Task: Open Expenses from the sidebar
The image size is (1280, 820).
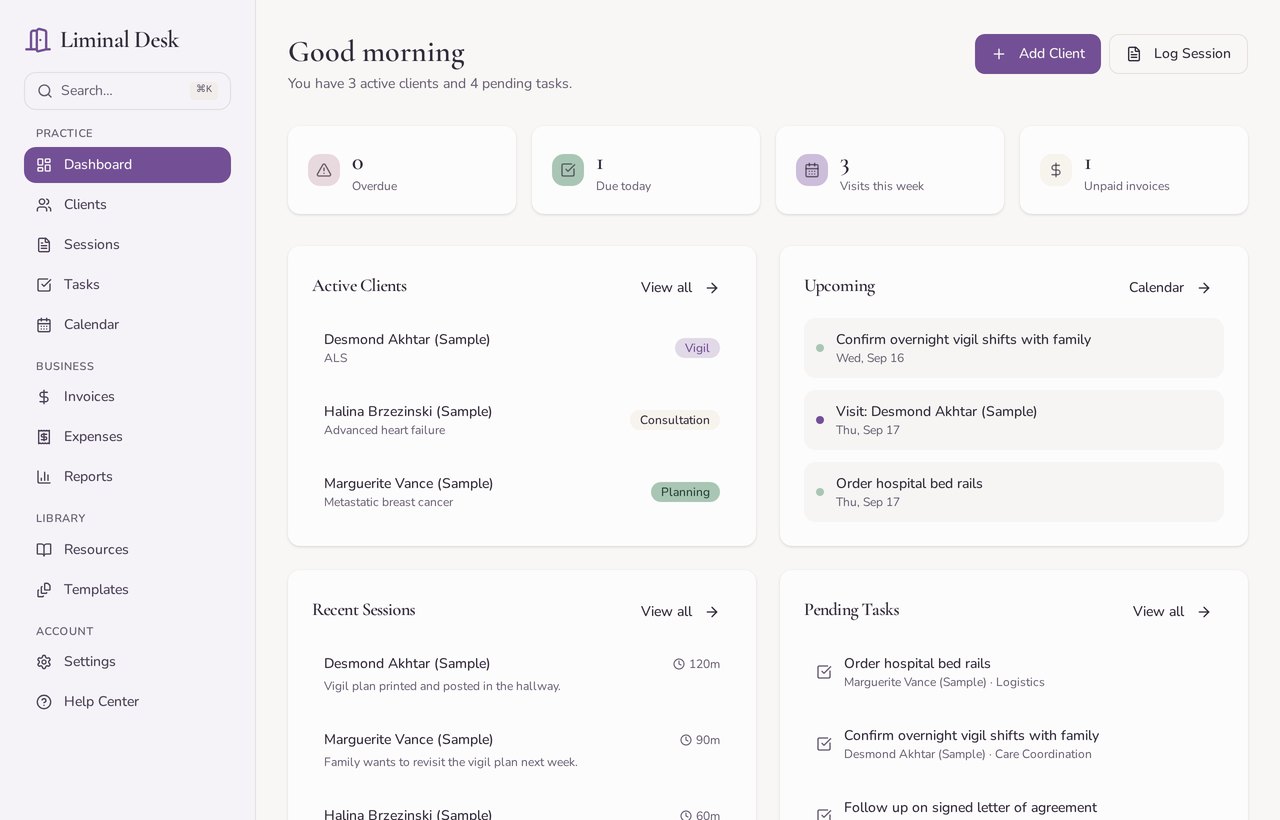Action: pyautogui.click(x=127, y=437)
